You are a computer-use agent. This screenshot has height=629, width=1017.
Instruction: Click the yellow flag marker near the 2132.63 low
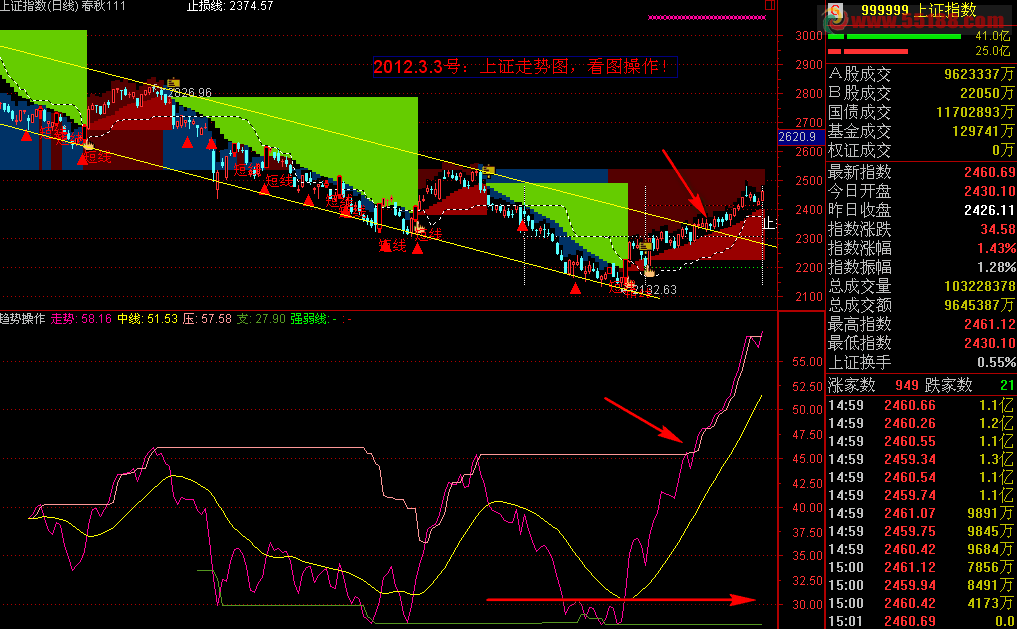point(645,246)
